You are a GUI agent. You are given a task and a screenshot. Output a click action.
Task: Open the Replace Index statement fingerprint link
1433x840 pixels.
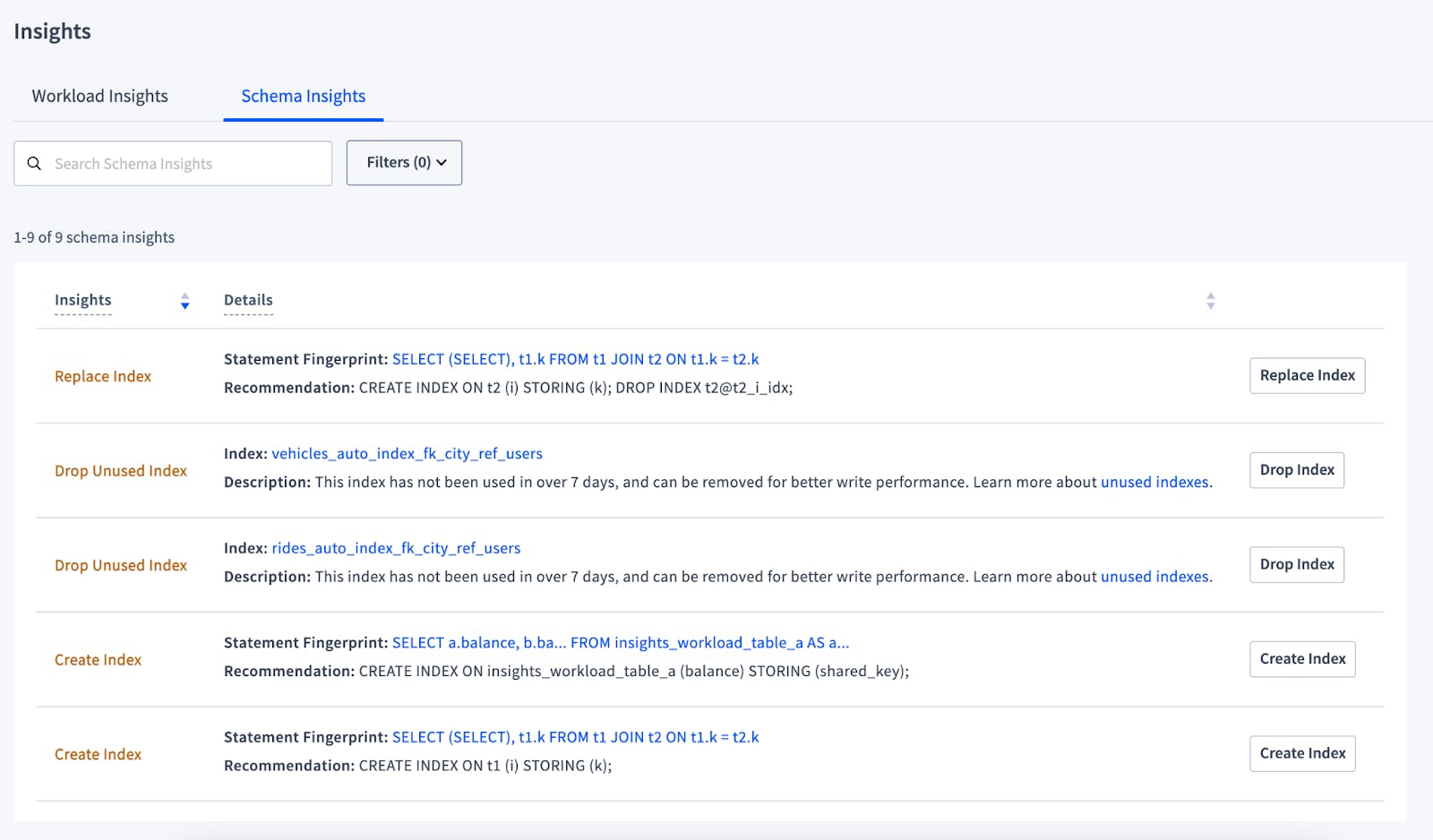tap(575, 359)
